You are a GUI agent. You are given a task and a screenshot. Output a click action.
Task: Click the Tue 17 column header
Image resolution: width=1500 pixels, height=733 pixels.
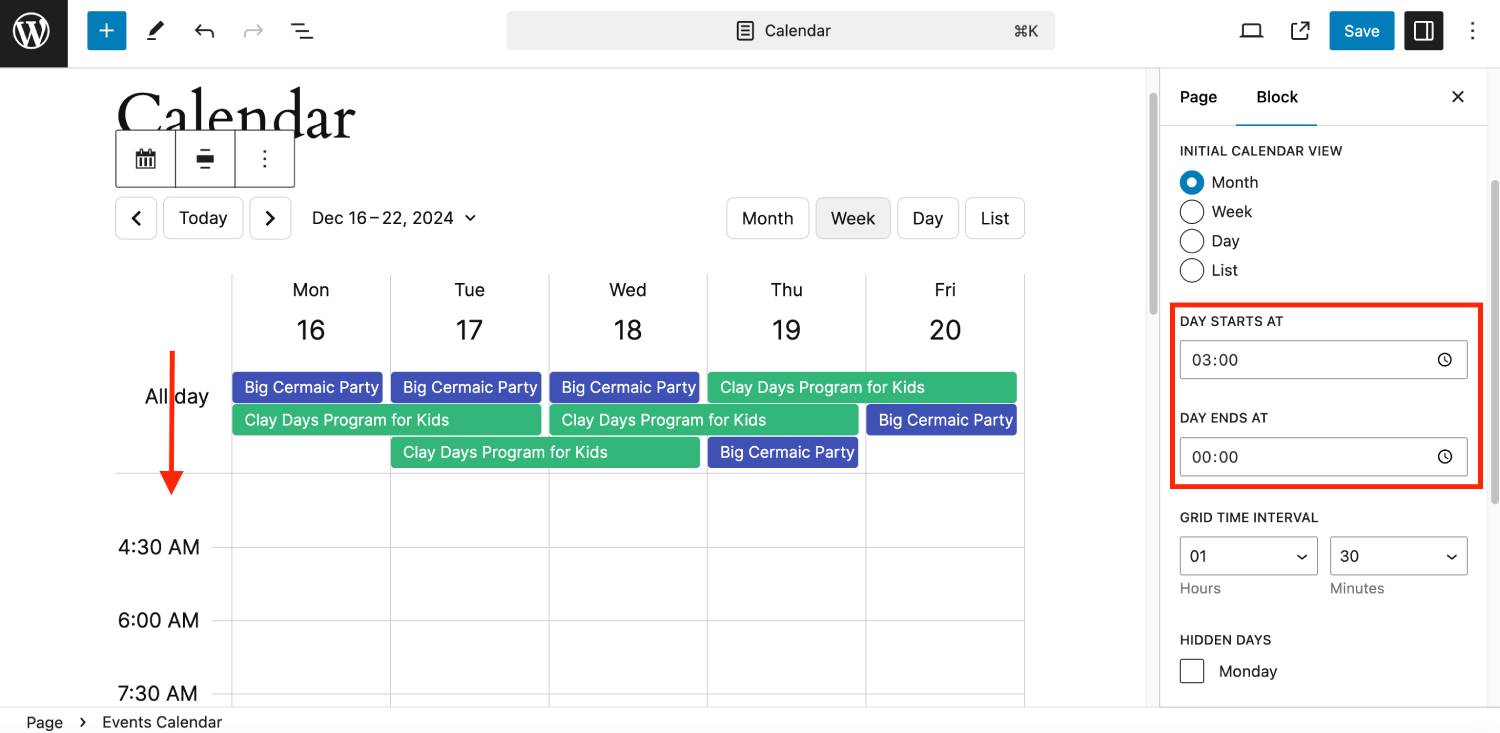(x=469, y=311)
